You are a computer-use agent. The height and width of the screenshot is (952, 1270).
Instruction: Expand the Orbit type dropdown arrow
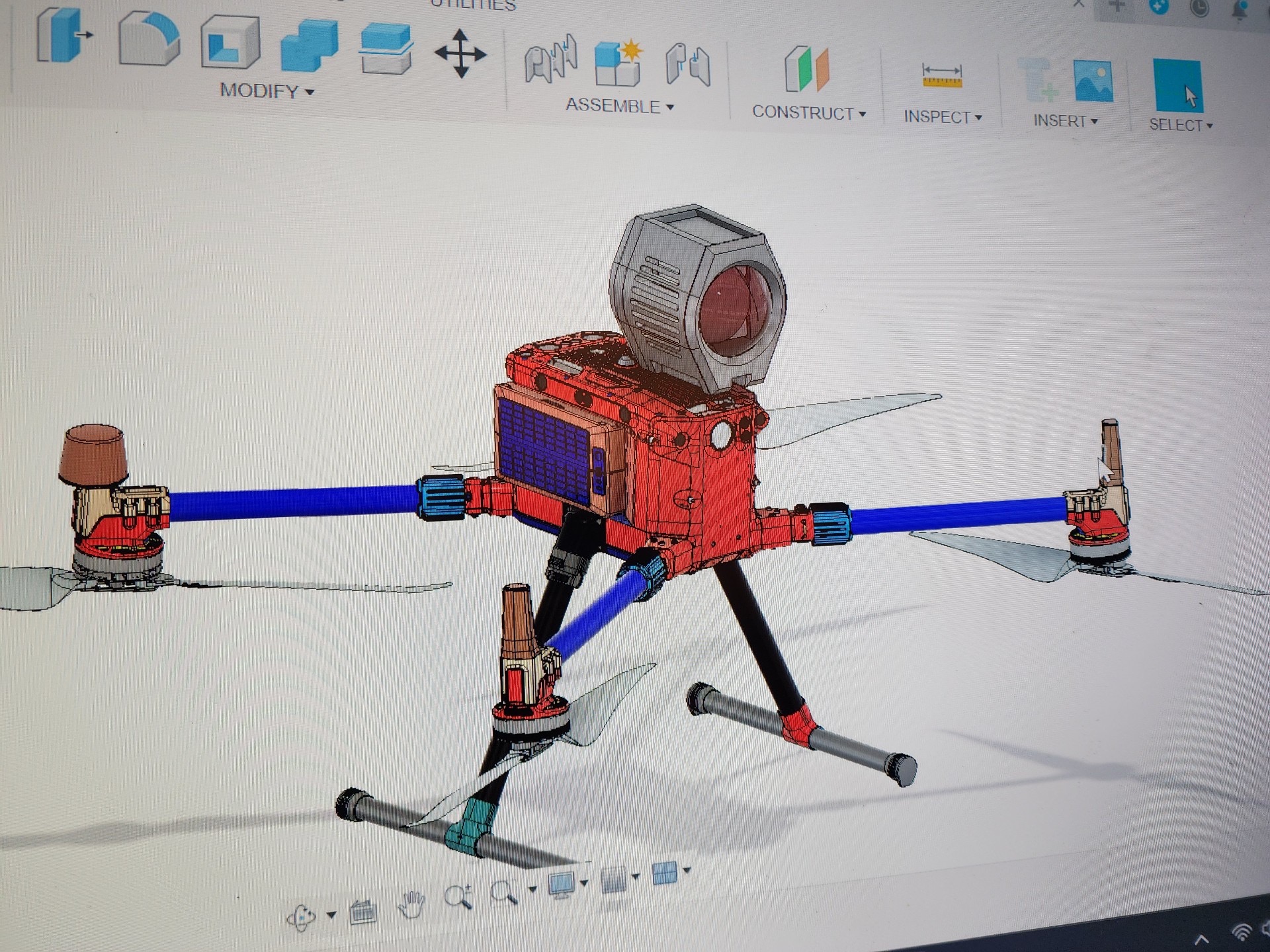tap(331, 915)
